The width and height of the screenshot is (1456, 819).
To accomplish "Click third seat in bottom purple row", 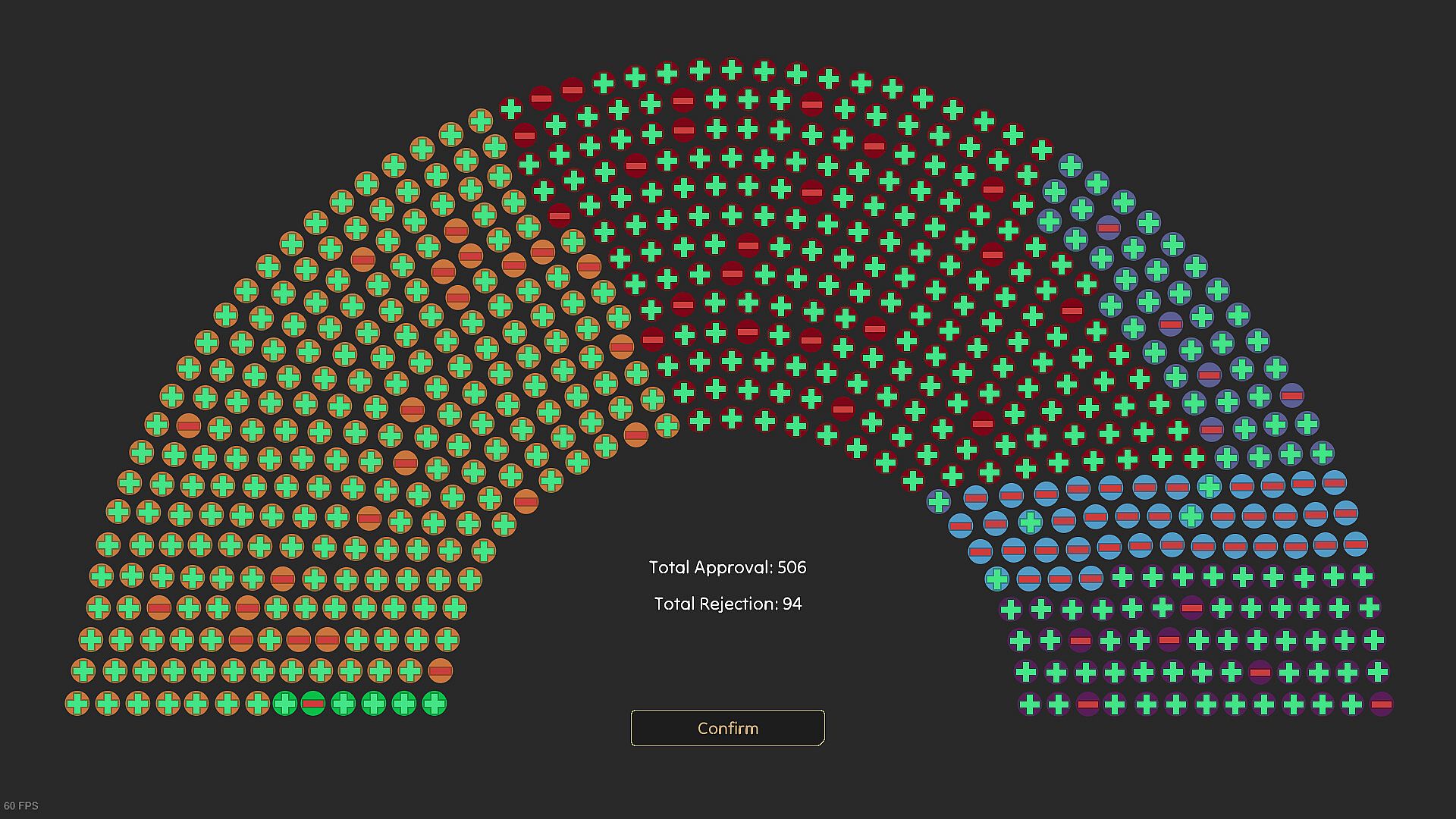I will 1087,704.
